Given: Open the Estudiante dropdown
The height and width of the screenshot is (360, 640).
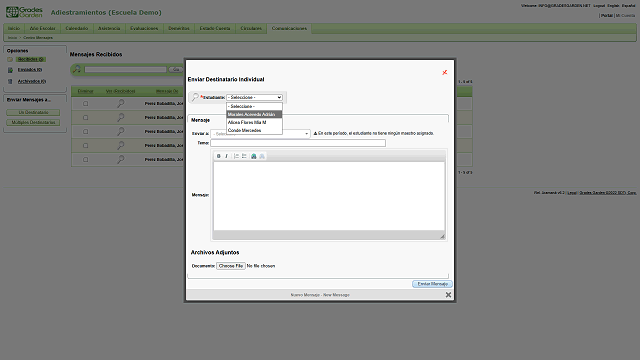Looking at the screenshot, I should [254, 98].
